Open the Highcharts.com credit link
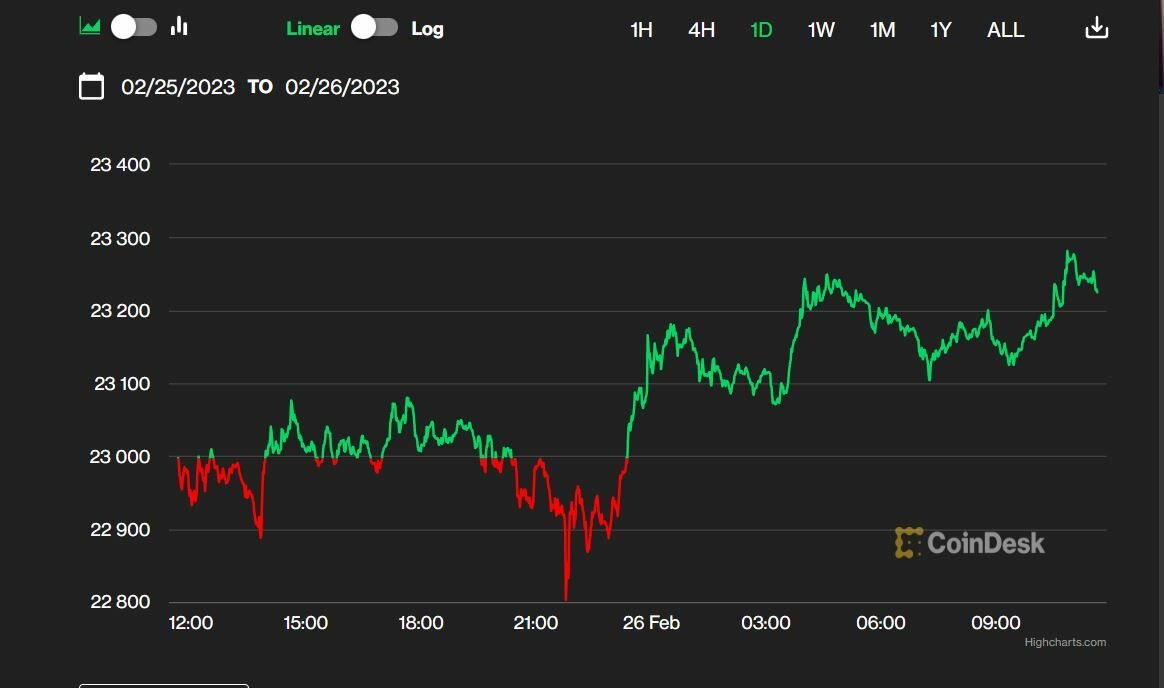The height and width of the screenshot is (688, 1164). (1065, 642)
